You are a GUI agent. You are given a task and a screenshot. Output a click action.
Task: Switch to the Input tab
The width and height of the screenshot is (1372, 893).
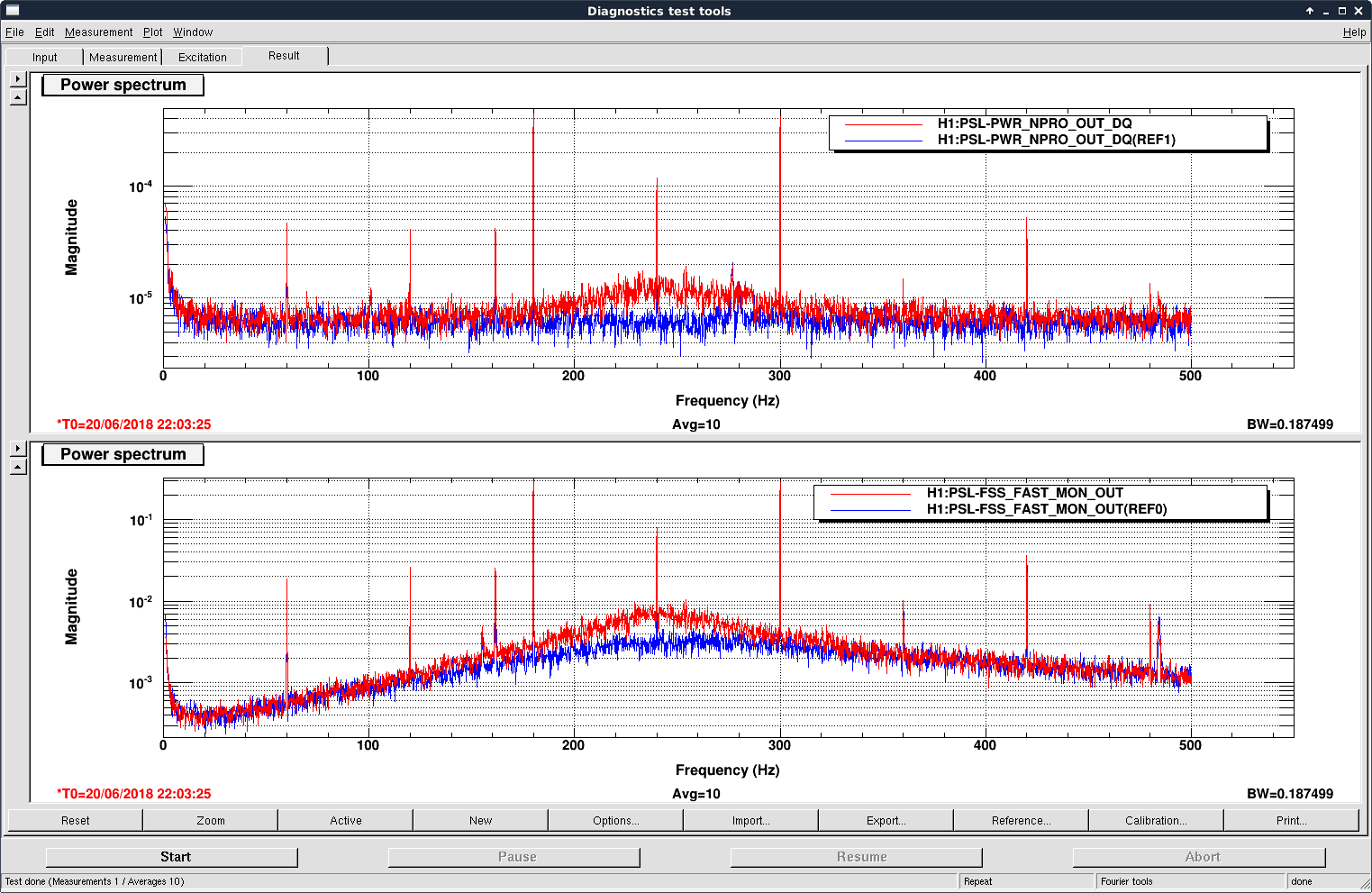coord(45,57)
